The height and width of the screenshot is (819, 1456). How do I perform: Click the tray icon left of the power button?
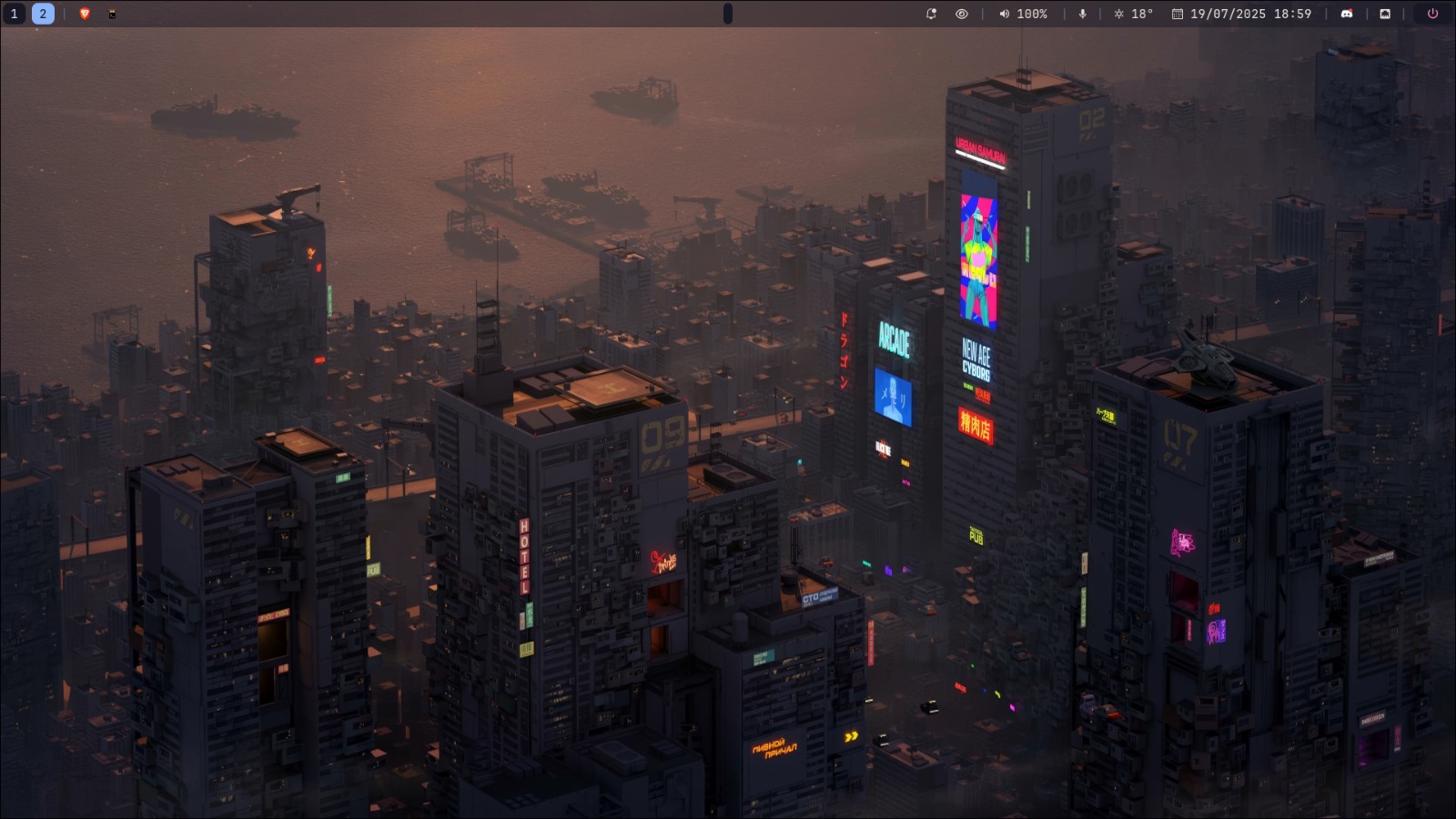point(1385,14)
